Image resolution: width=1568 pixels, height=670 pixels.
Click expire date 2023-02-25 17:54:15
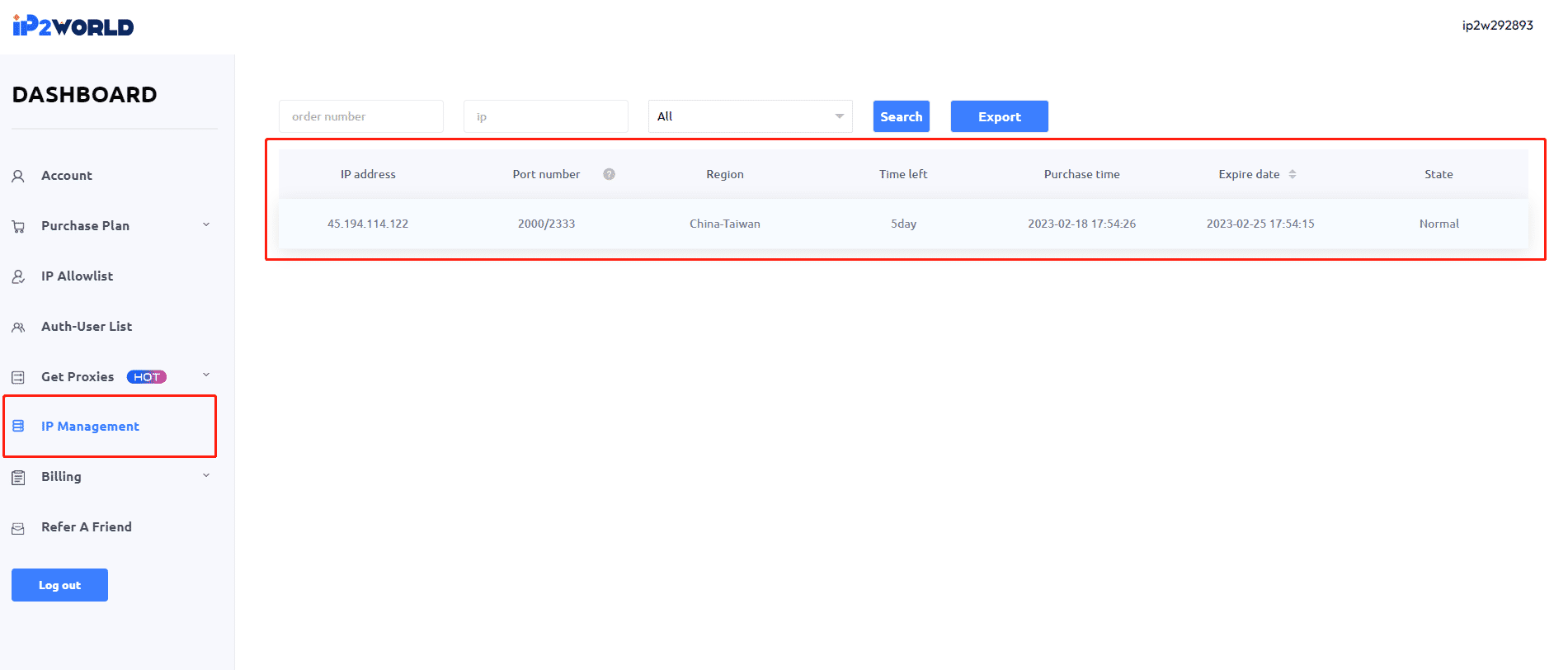[1260, 224]
